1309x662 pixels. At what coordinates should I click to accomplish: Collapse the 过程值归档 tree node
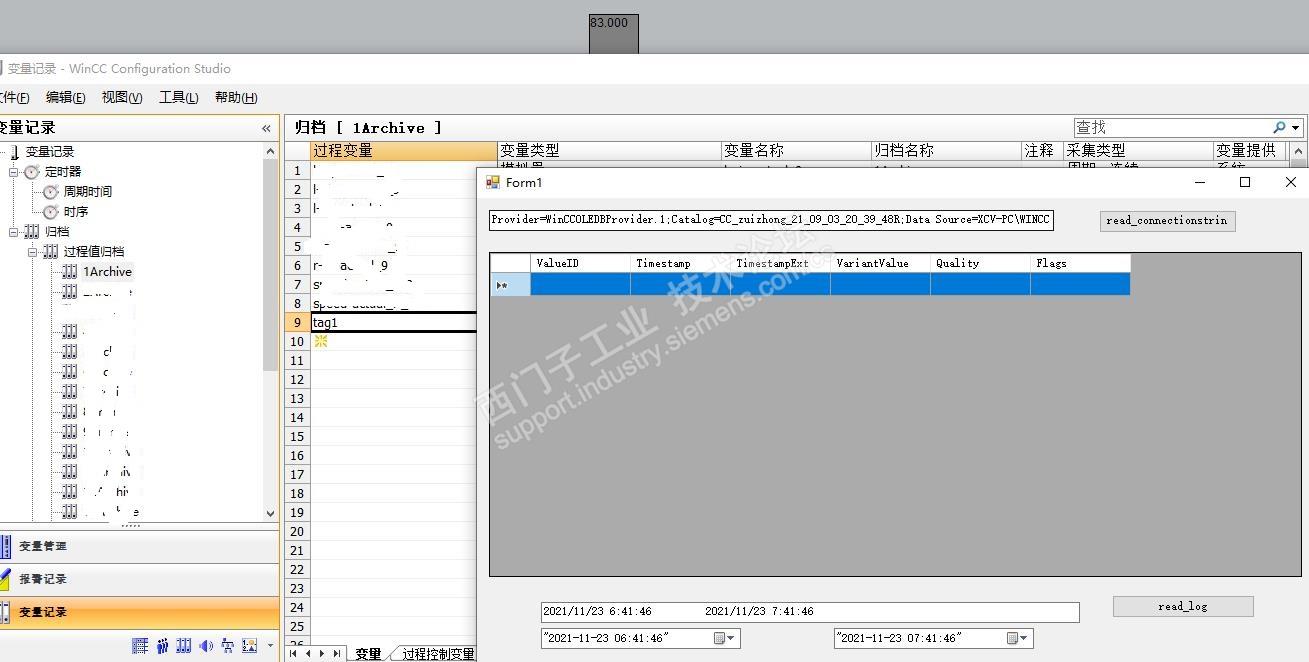33,252
